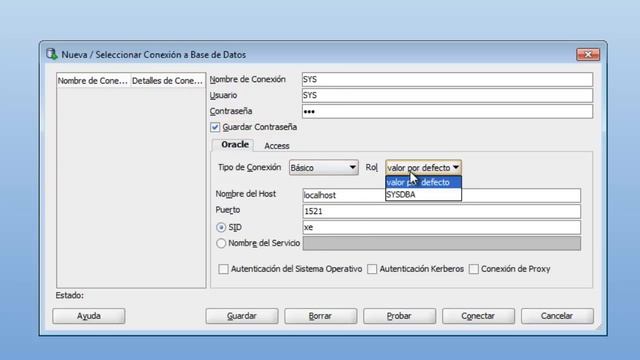Switch to the Access tab
Viewport: 640px width, 360px height.
277,146
